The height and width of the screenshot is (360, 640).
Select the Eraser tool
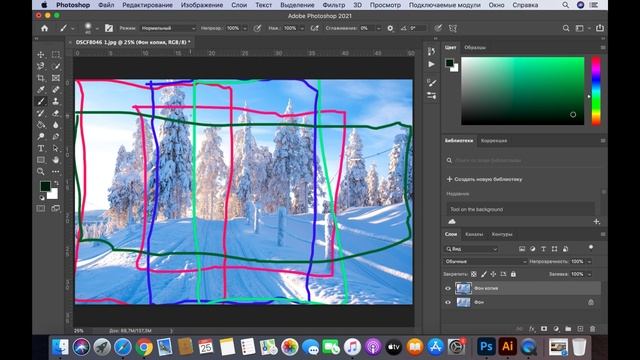pyautogui.click(x=56, y=113)
